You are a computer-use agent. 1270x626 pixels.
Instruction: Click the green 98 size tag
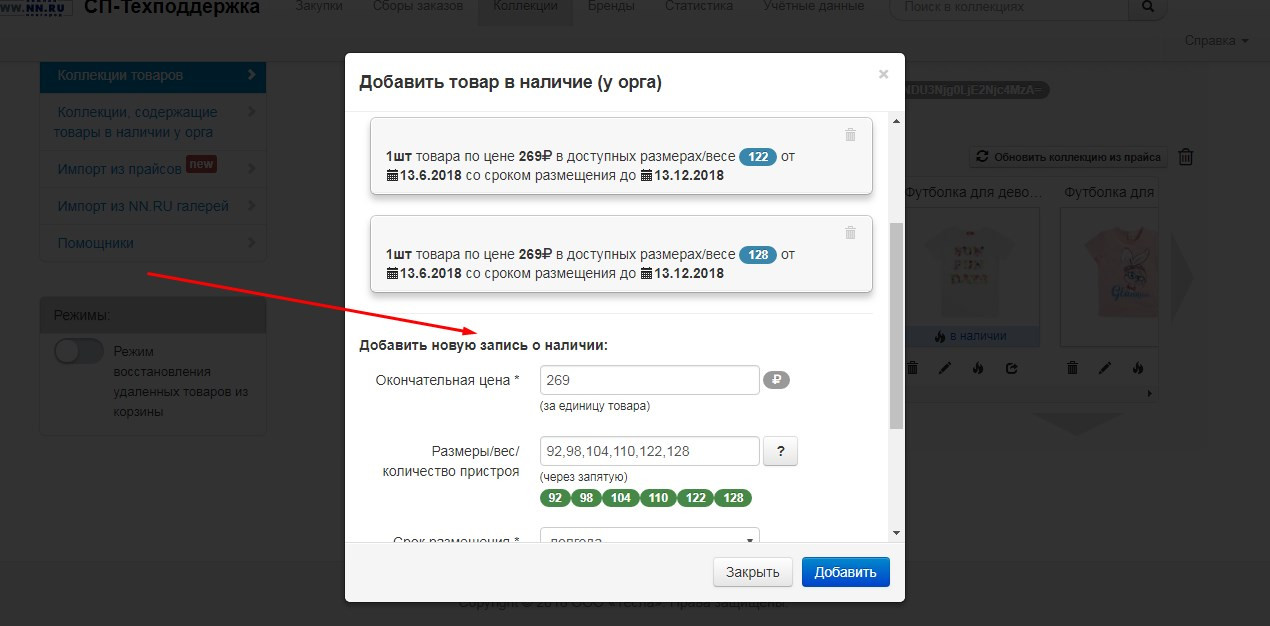(588, 498)
